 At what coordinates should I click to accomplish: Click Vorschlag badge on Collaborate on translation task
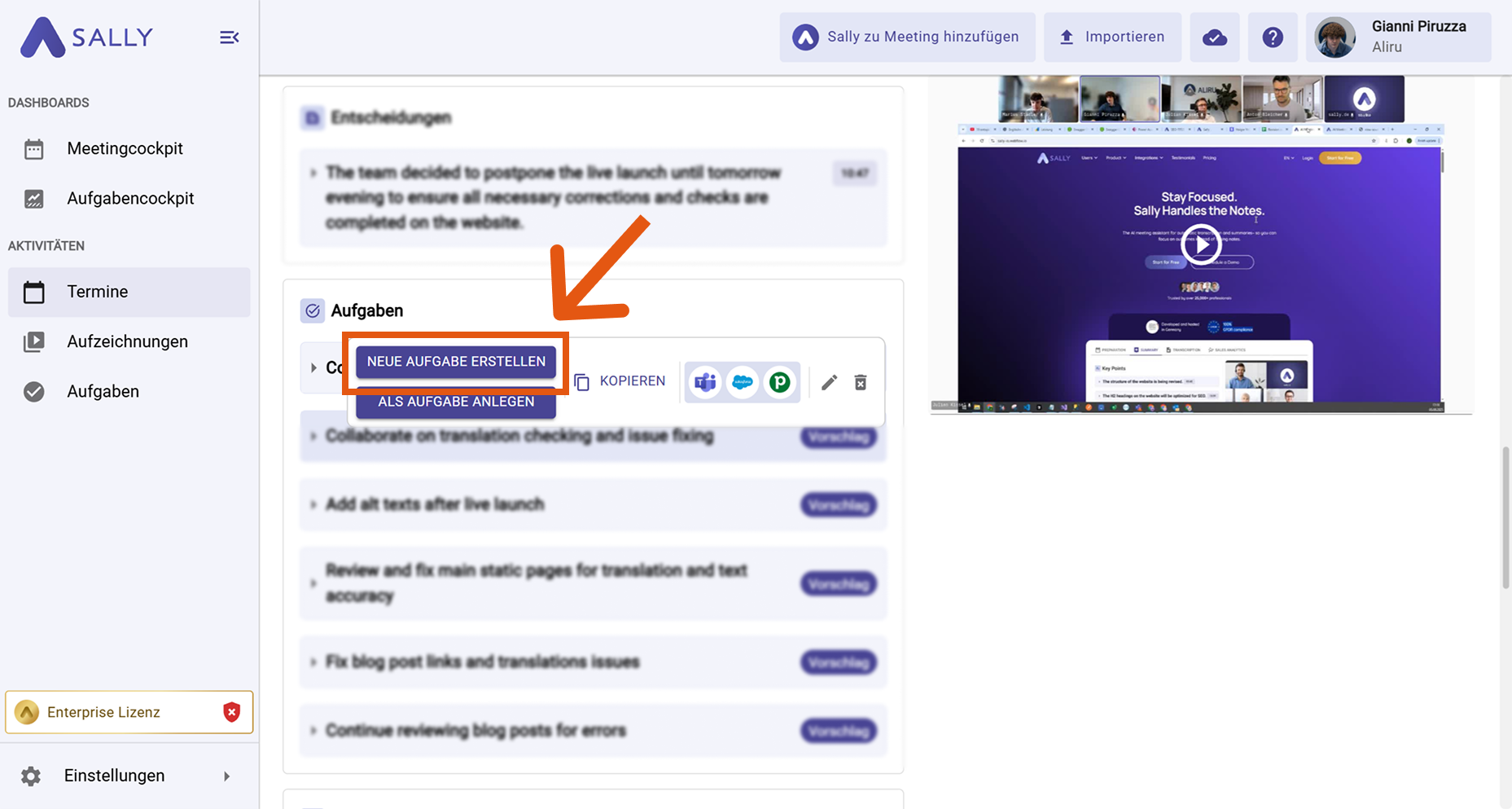[x=839, y=437]
